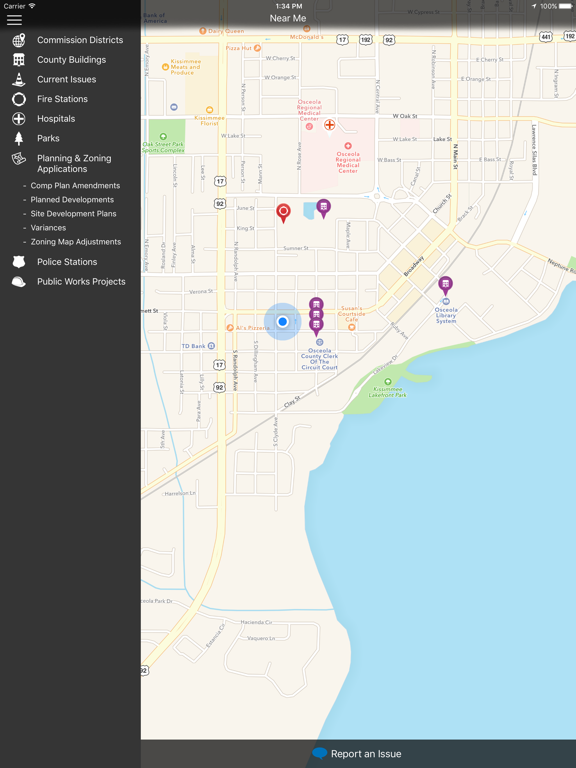Click the County Buildings building icon
This screenshot has width=576, height=768.
19,60
